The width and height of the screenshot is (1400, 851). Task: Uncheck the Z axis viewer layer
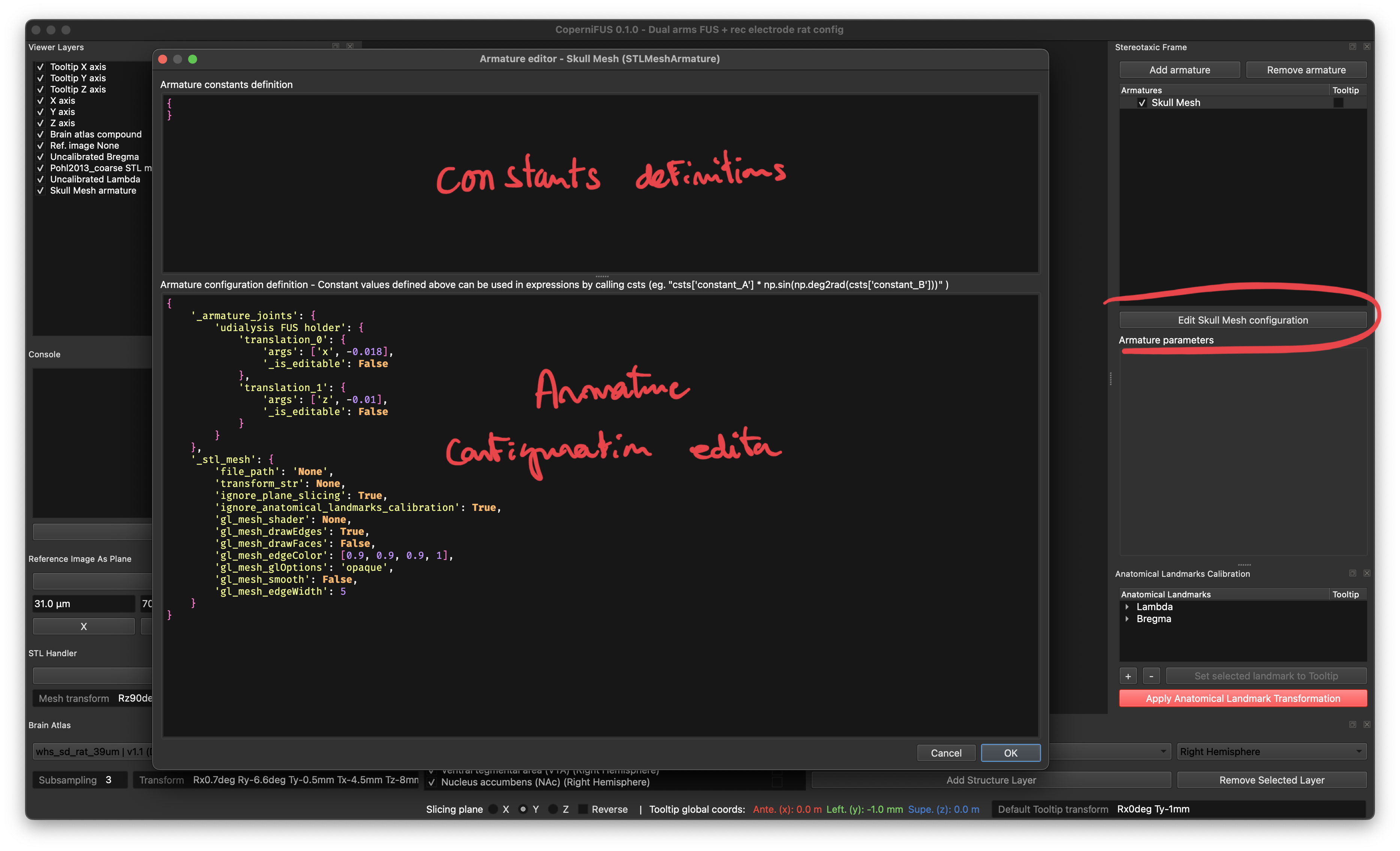point(40,123)
